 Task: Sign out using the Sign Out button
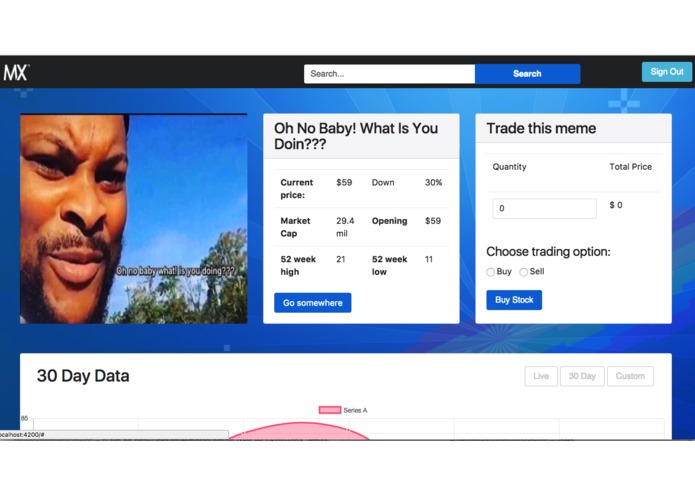coord(667,72)
